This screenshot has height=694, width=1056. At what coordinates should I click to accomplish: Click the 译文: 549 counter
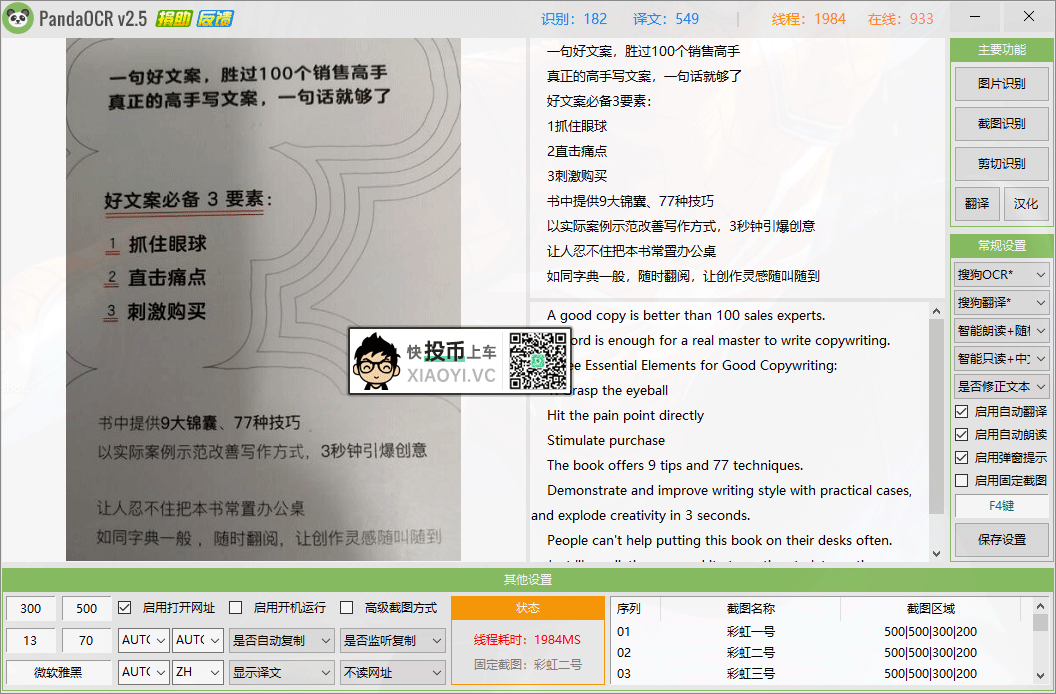pos(666,19)
